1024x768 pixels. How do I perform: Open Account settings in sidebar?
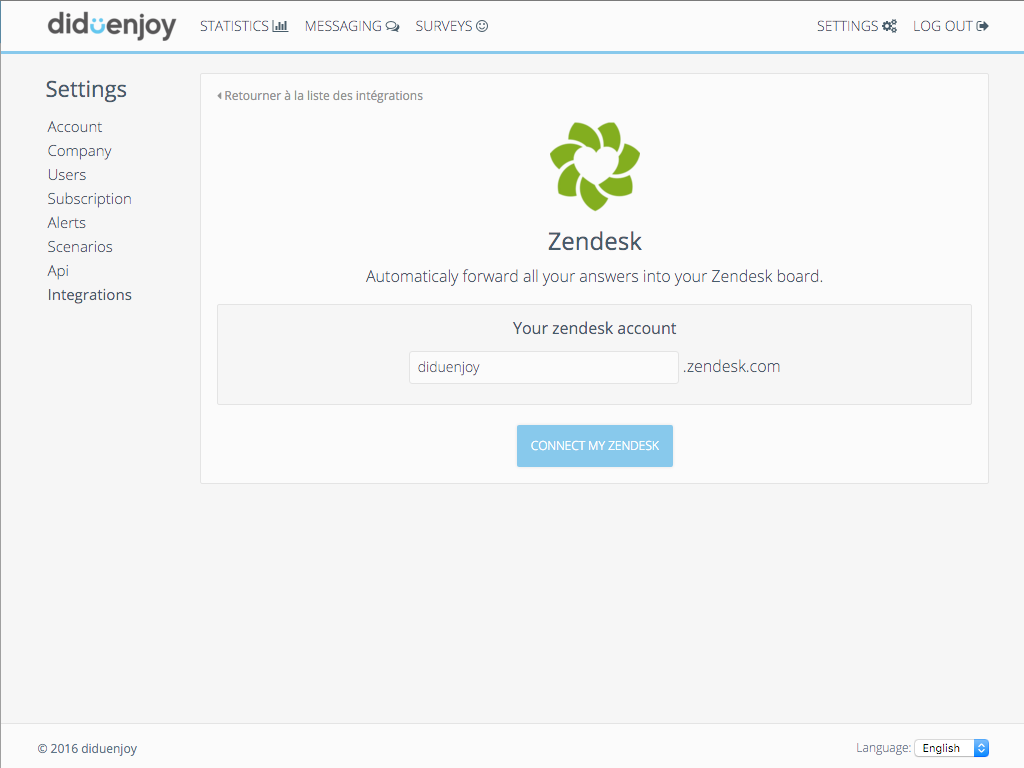pyautogui.click(x=75, y=127)
